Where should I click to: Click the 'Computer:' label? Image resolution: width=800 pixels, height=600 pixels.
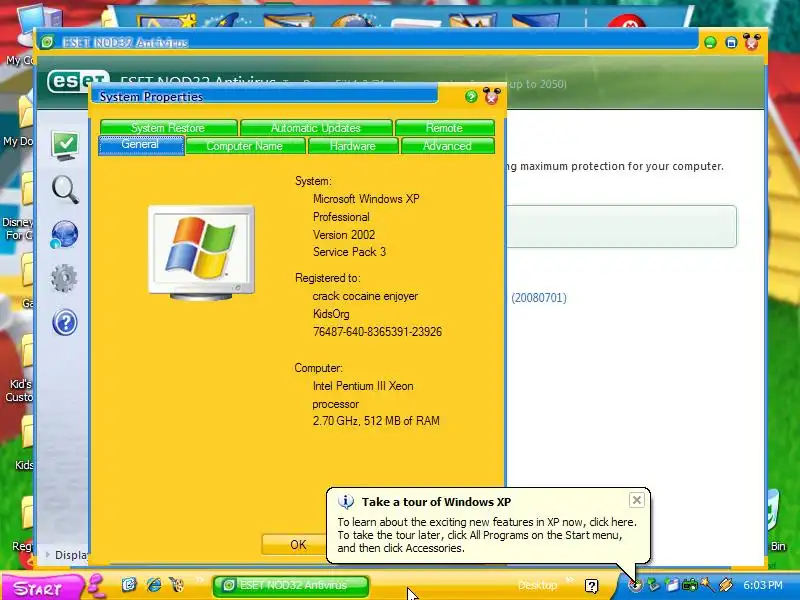[x=318, y=368]
